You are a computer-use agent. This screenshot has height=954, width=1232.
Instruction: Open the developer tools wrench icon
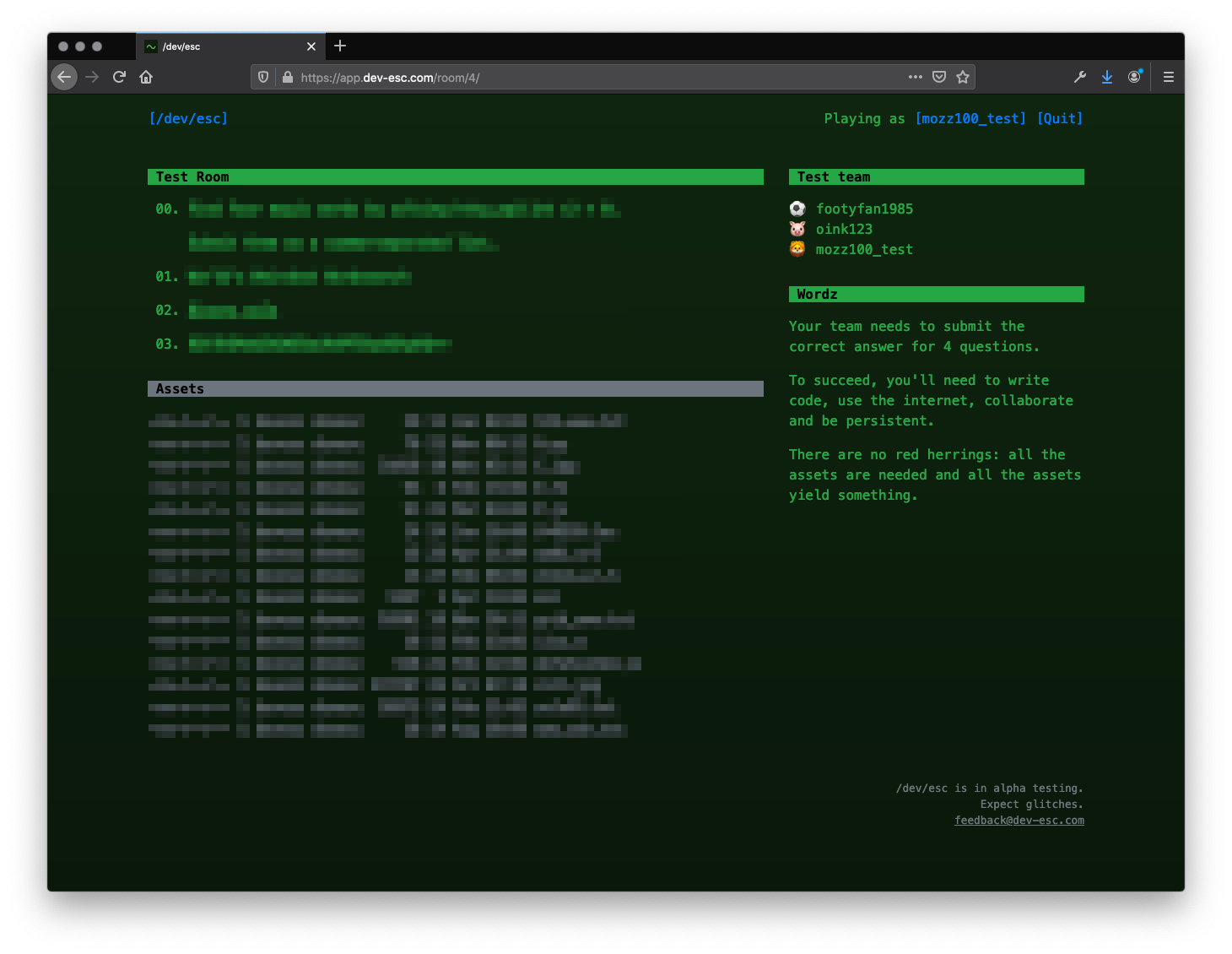[x=1080, y=77]
